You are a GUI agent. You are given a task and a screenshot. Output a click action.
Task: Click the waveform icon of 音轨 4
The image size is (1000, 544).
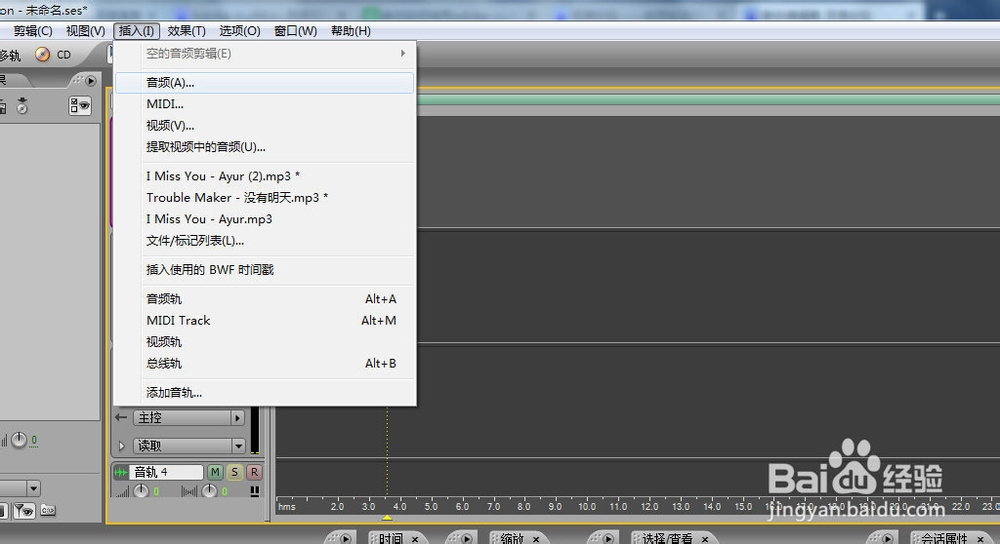(121, 473)
